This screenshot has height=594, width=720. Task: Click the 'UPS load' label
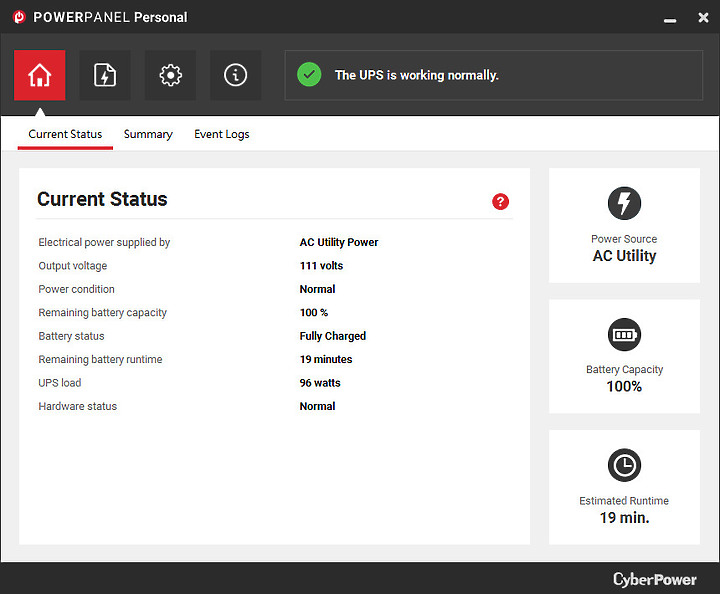tap(60, 383)
